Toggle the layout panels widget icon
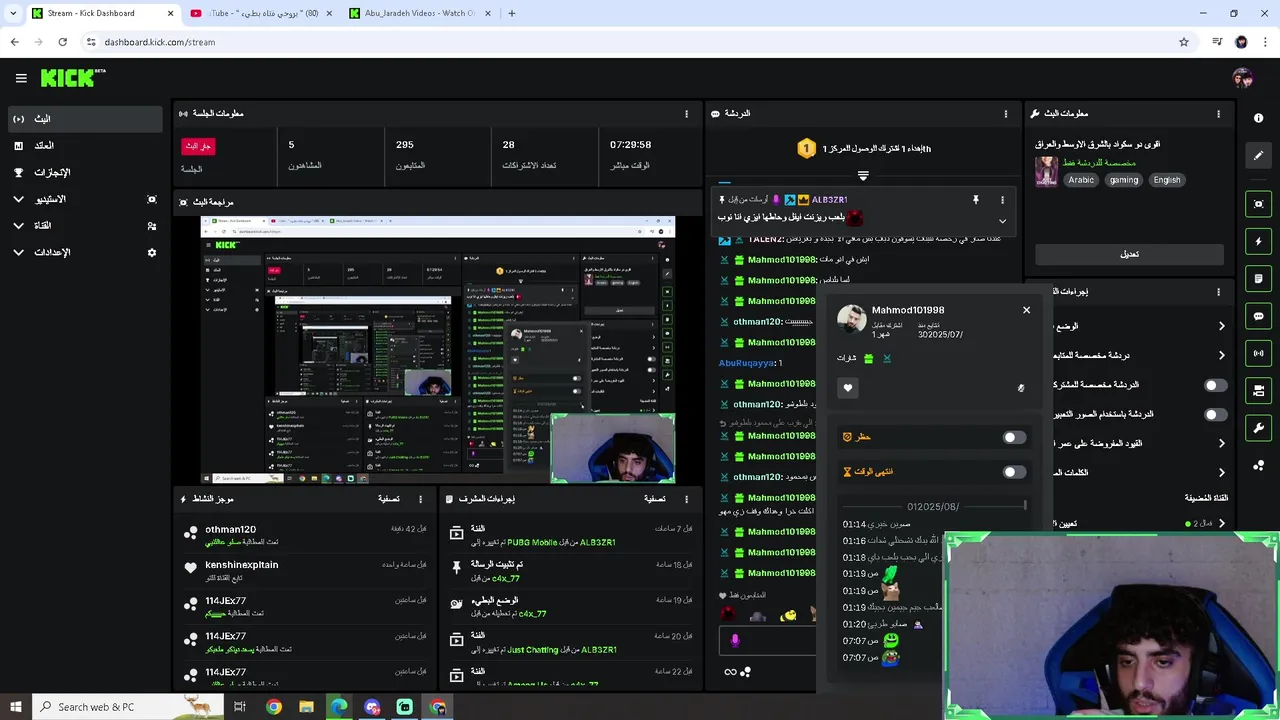Image resolution: width=1280 pixels, height=720 pixels. [x=1258, y=390]
